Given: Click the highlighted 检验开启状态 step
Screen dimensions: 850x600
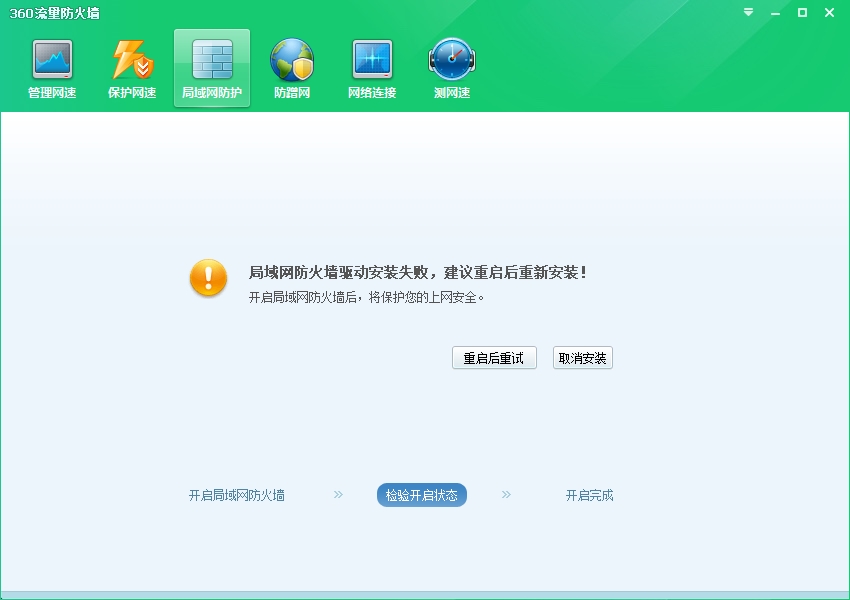Looking at the screenshot, I should click(x=422, y=495).
